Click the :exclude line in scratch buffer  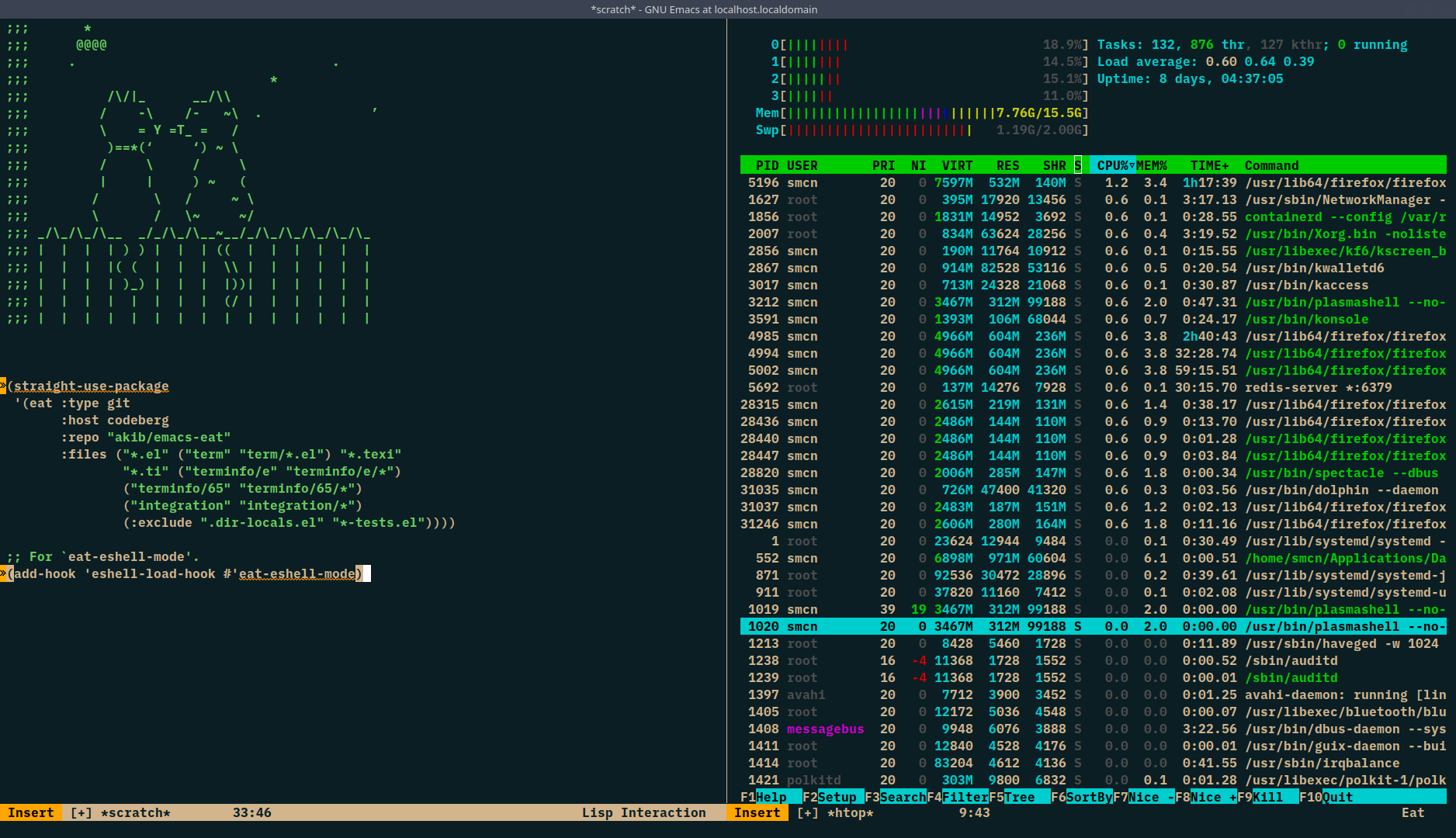pos(289,522)
